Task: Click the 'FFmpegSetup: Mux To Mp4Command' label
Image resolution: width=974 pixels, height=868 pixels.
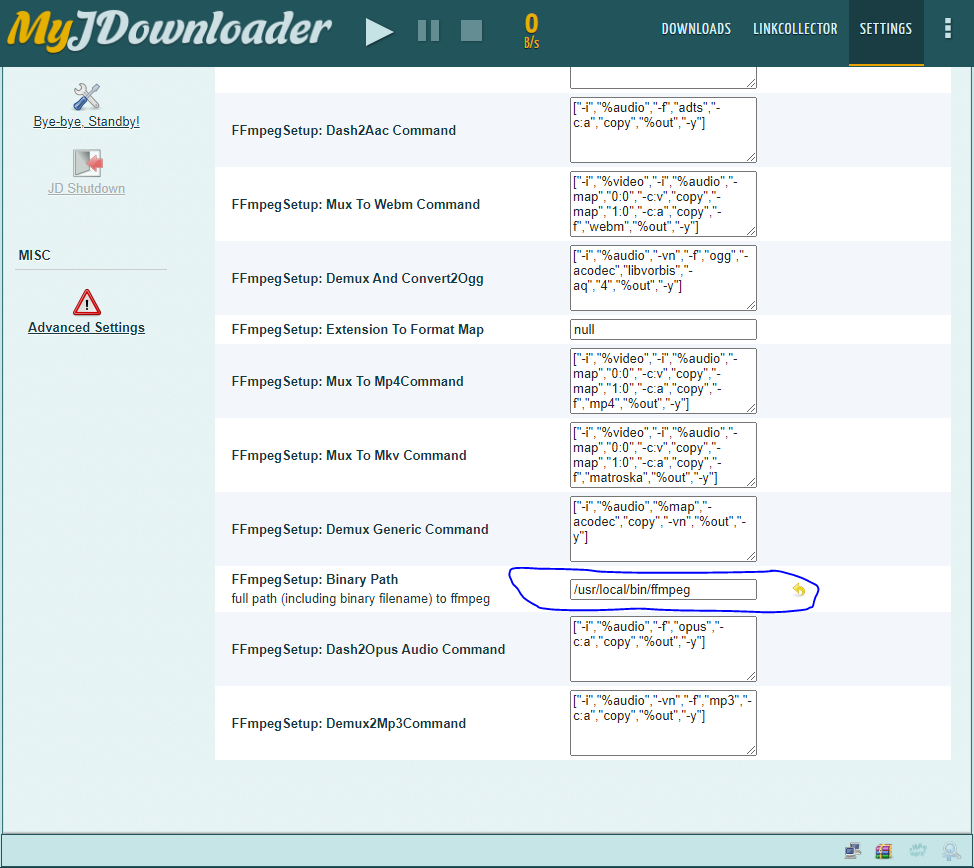Action: [x=348, y=381]
